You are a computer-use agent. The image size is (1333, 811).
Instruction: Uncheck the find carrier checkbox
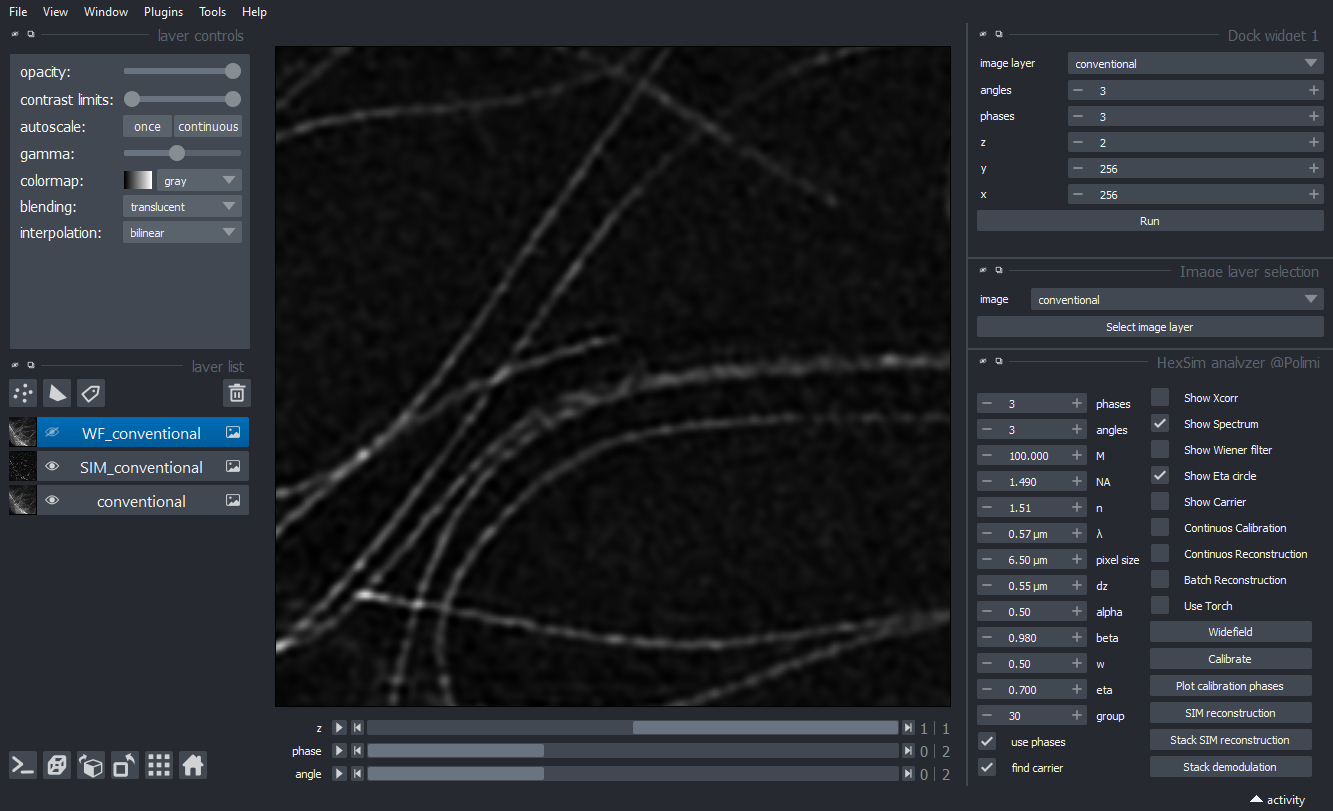(988, 768)
